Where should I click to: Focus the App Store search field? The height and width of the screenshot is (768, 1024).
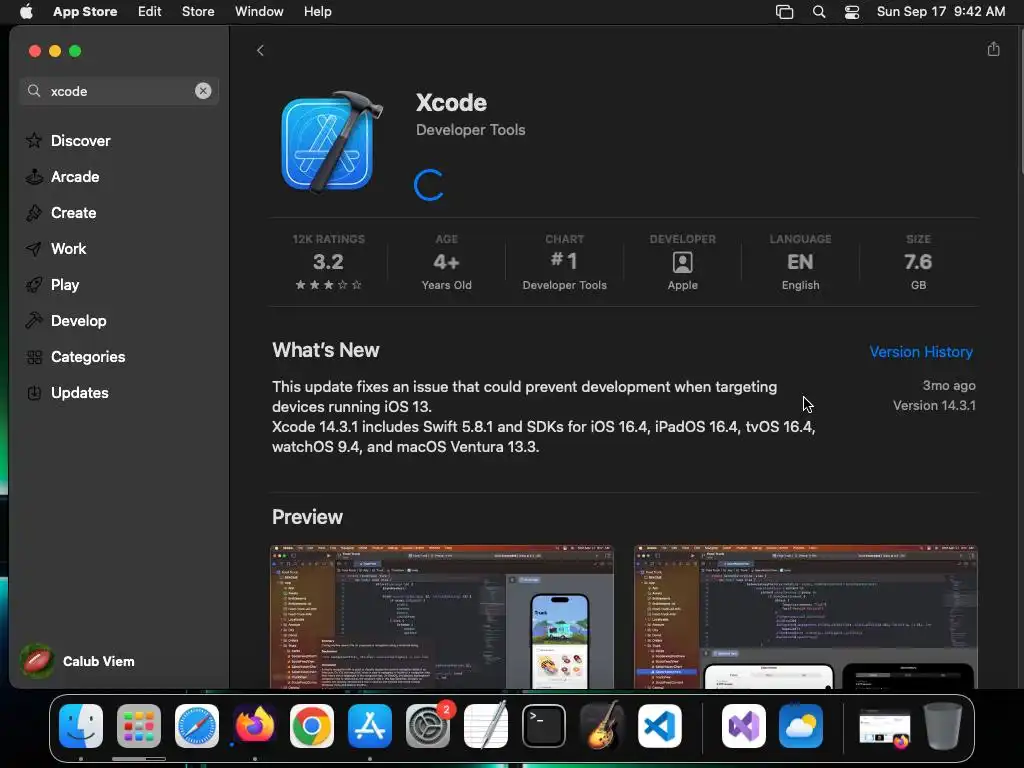[x=119, y=91]
